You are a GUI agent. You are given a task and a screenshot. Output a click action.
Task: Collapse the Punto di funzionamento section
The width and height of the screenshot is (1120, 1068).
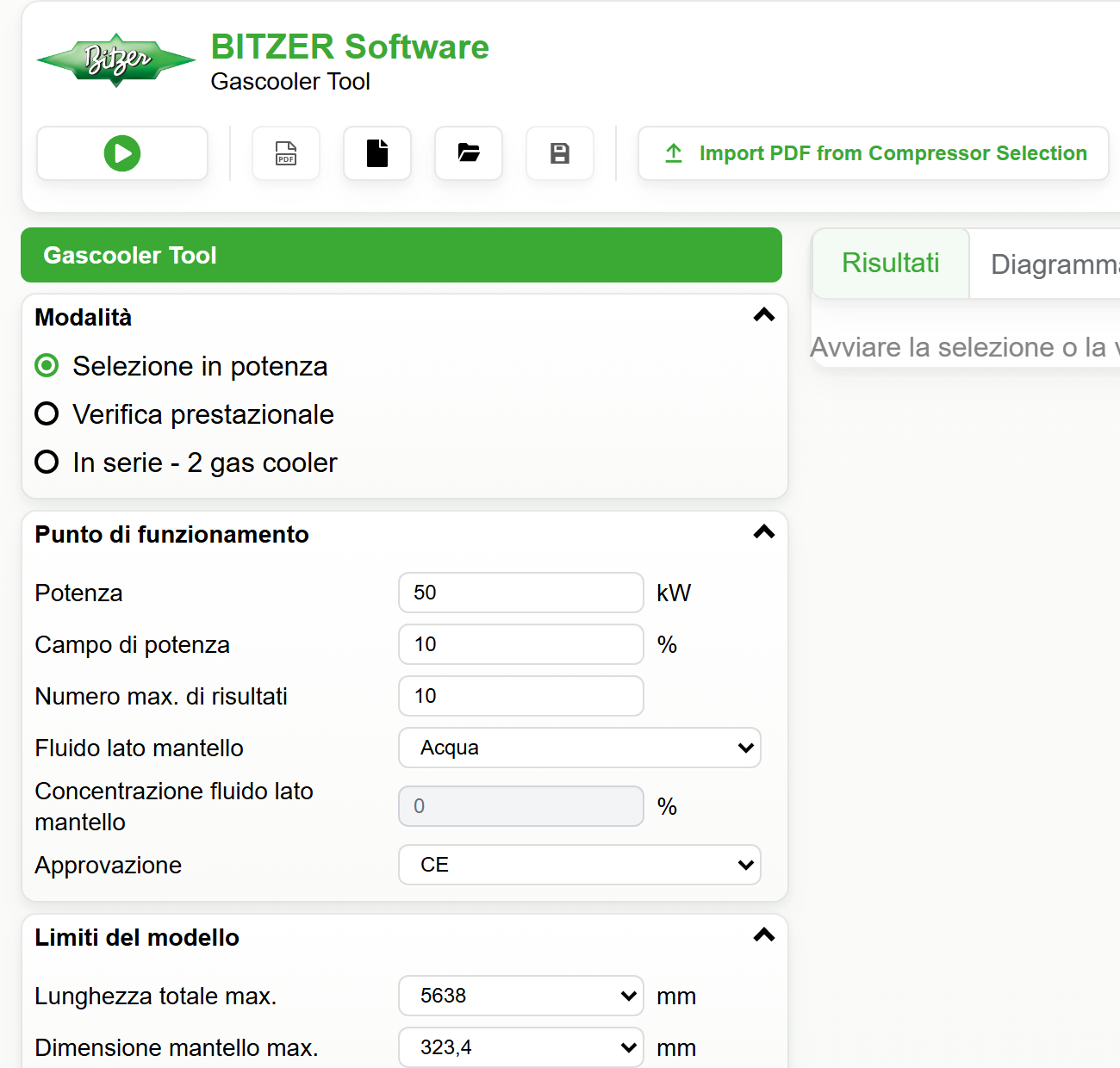[x=764, y=532]
